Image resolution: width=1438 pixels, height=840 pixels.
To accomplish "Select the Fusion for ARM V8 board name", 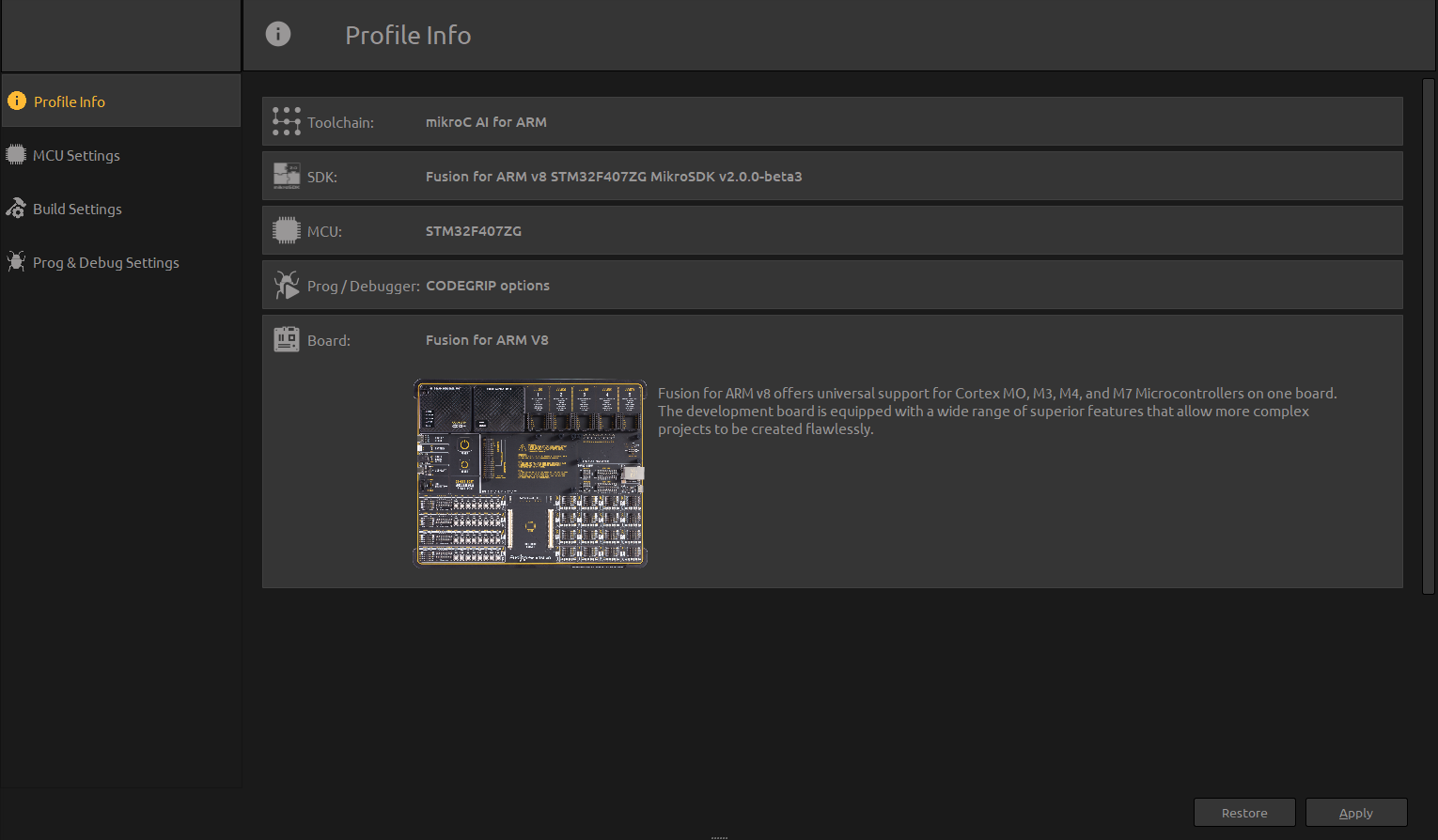I will click(487, 340).
